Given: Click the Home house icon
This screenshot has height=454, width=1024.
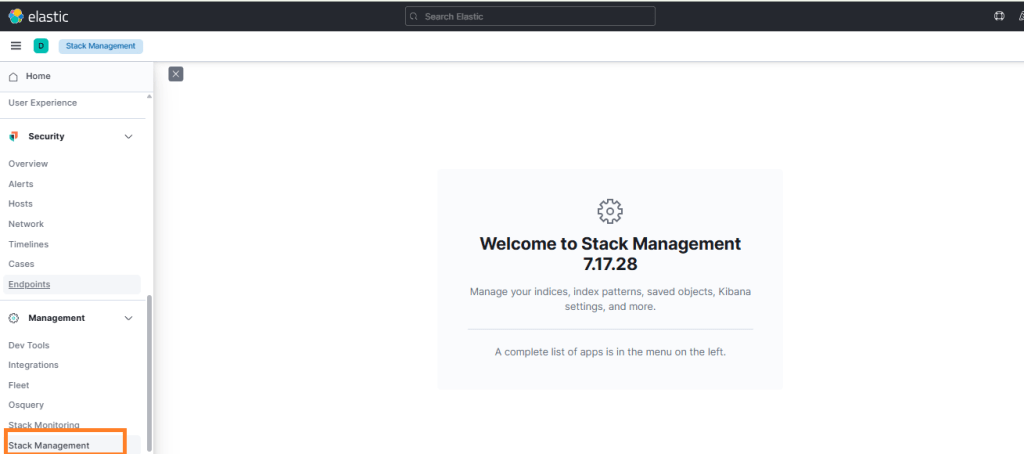Looking at the screenshot, I should point(13,77).
